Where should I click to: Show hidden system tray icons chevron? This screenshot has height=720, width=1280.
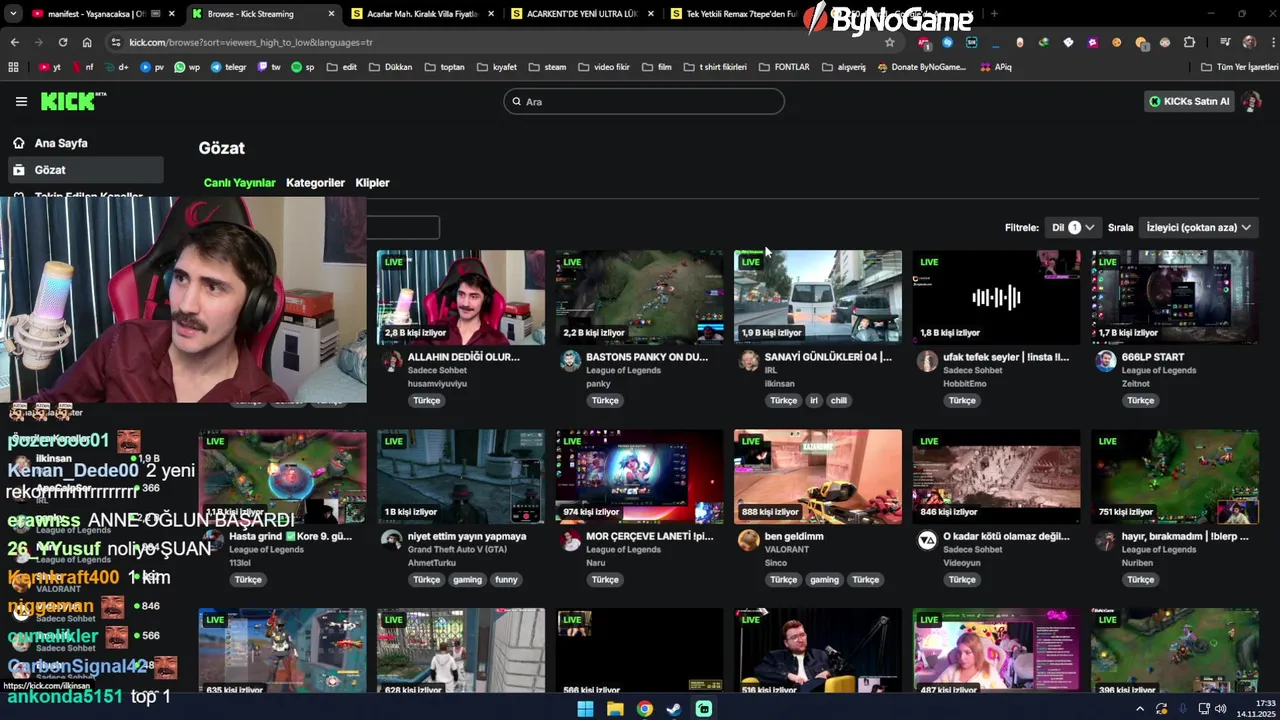coord(1140,709)
